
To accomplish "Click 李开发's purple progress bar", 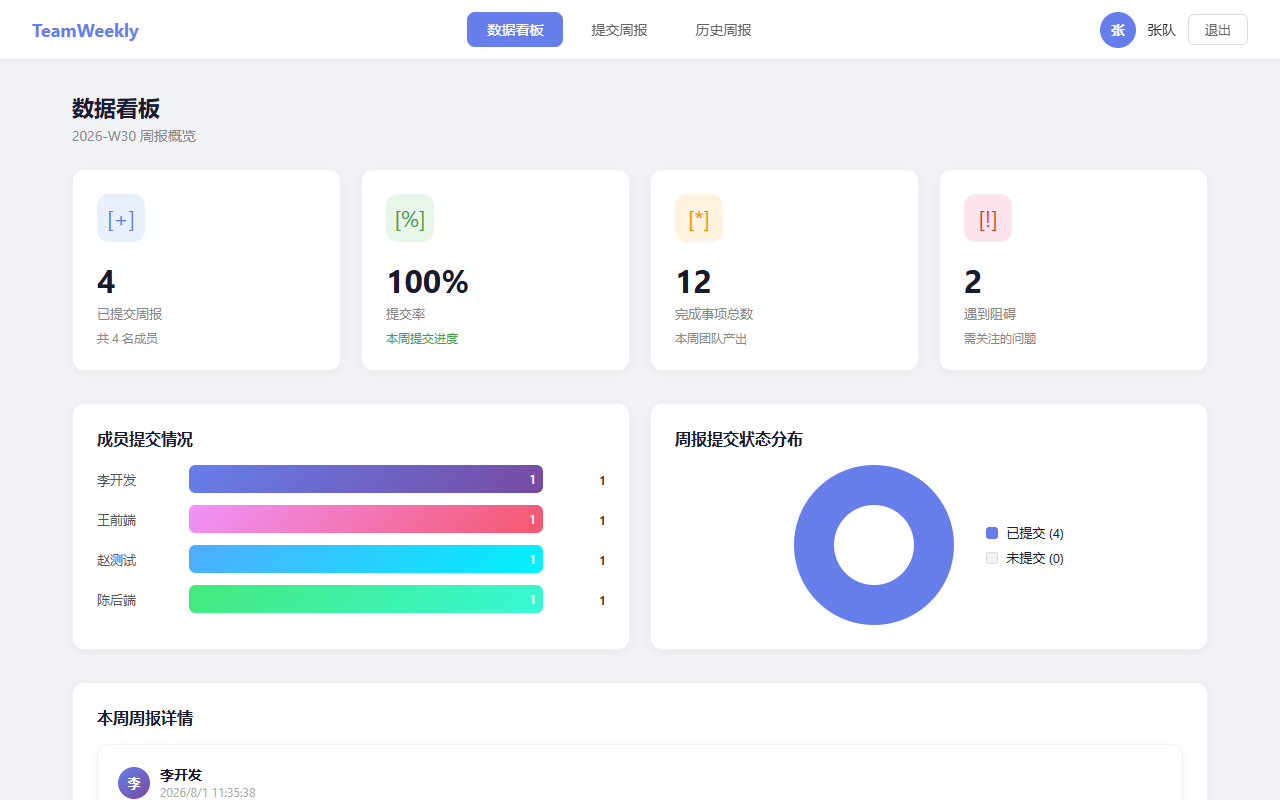I will [366, 479].
